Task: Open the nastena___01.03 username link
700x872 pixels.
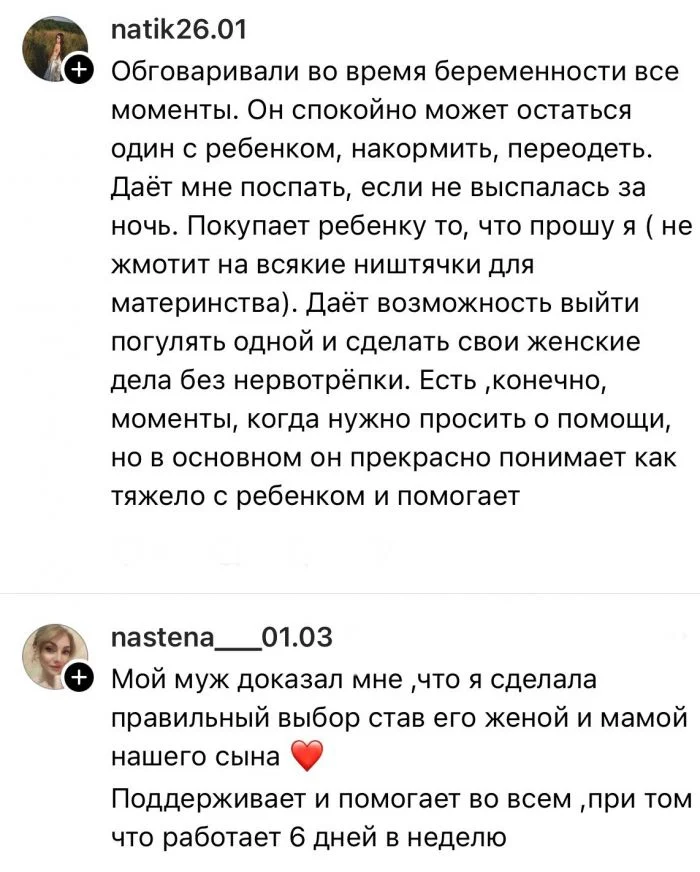Action: [221, 638]
